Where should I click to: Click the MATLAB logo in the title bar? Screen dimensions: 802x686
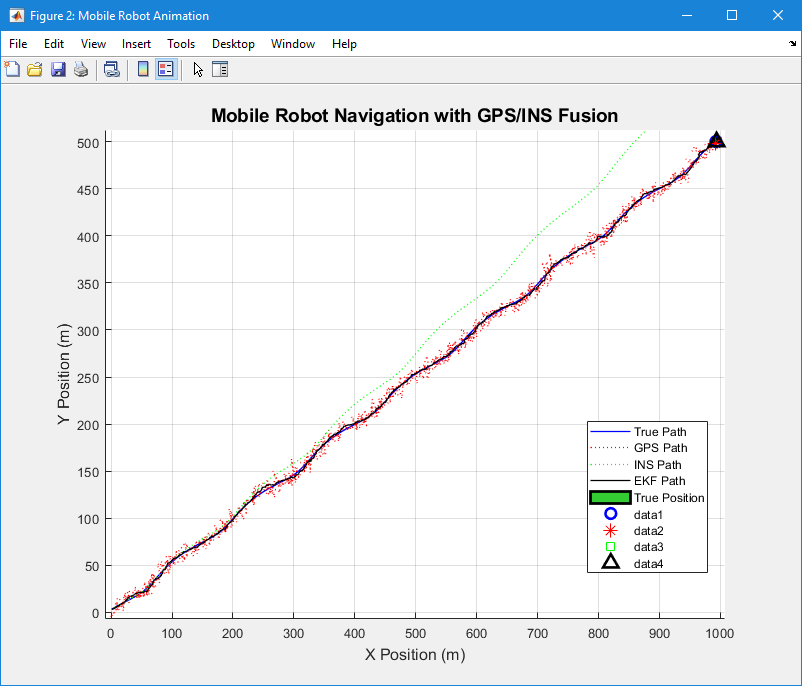pos(16,16)
